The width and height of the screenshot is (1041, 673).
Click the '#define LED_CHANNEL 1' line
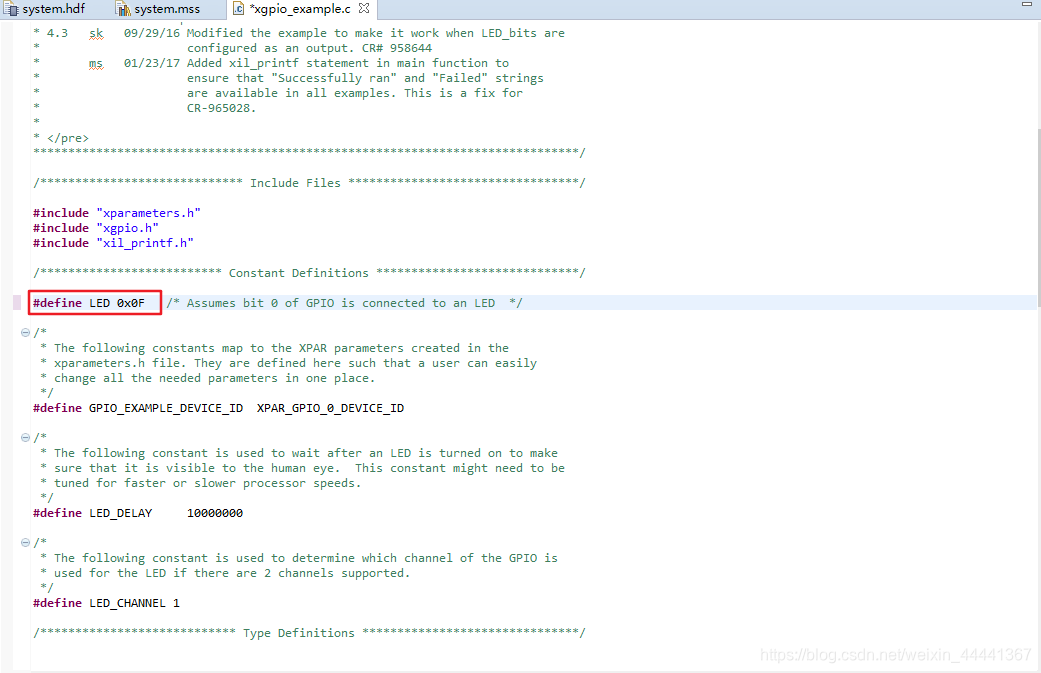(106, 603)
